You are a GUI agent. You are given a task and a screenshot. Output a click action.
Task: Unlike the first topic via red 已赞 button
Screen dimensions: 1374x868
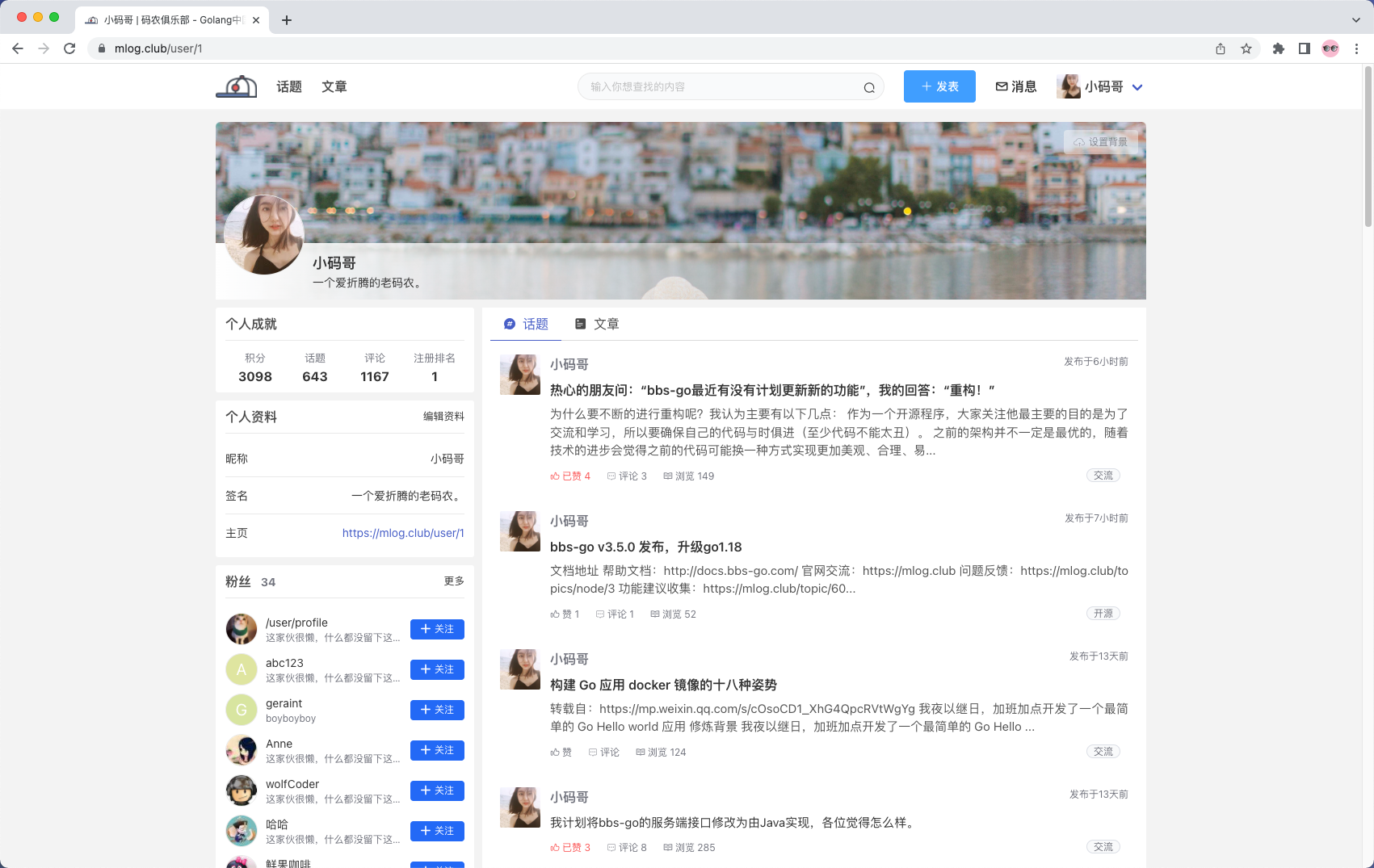570,476
